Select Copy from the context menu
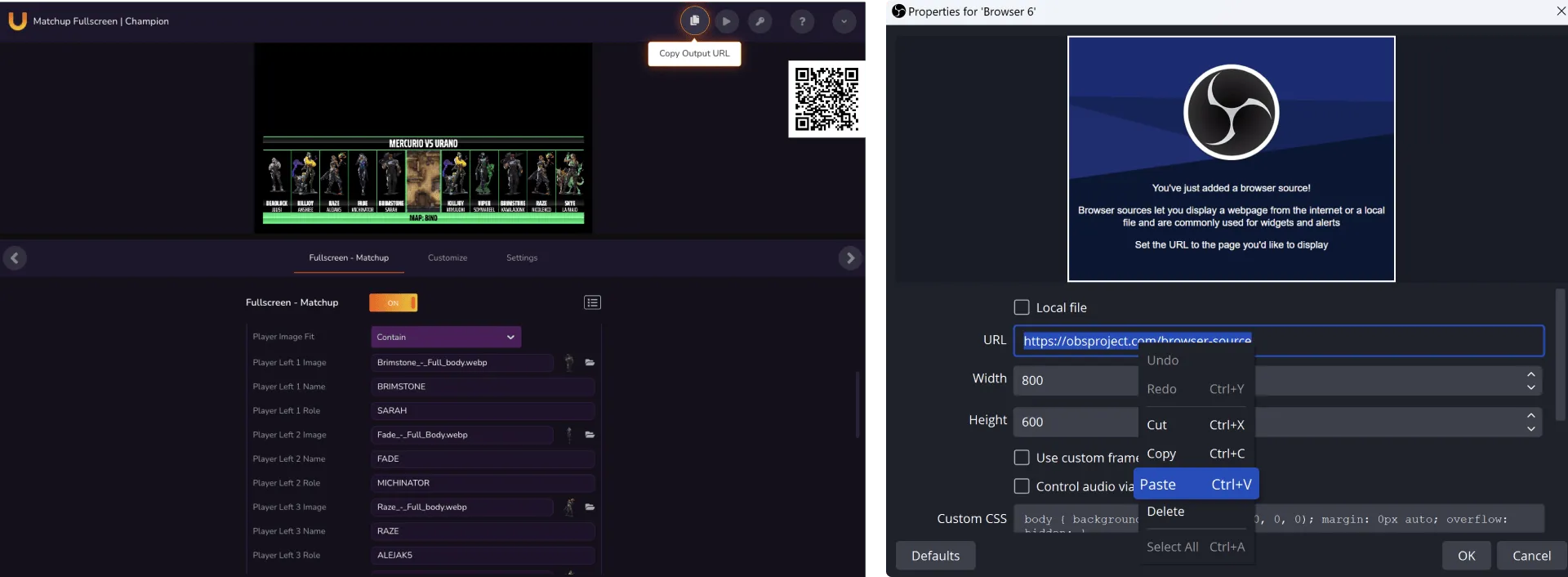 [x=1196, y=454]
